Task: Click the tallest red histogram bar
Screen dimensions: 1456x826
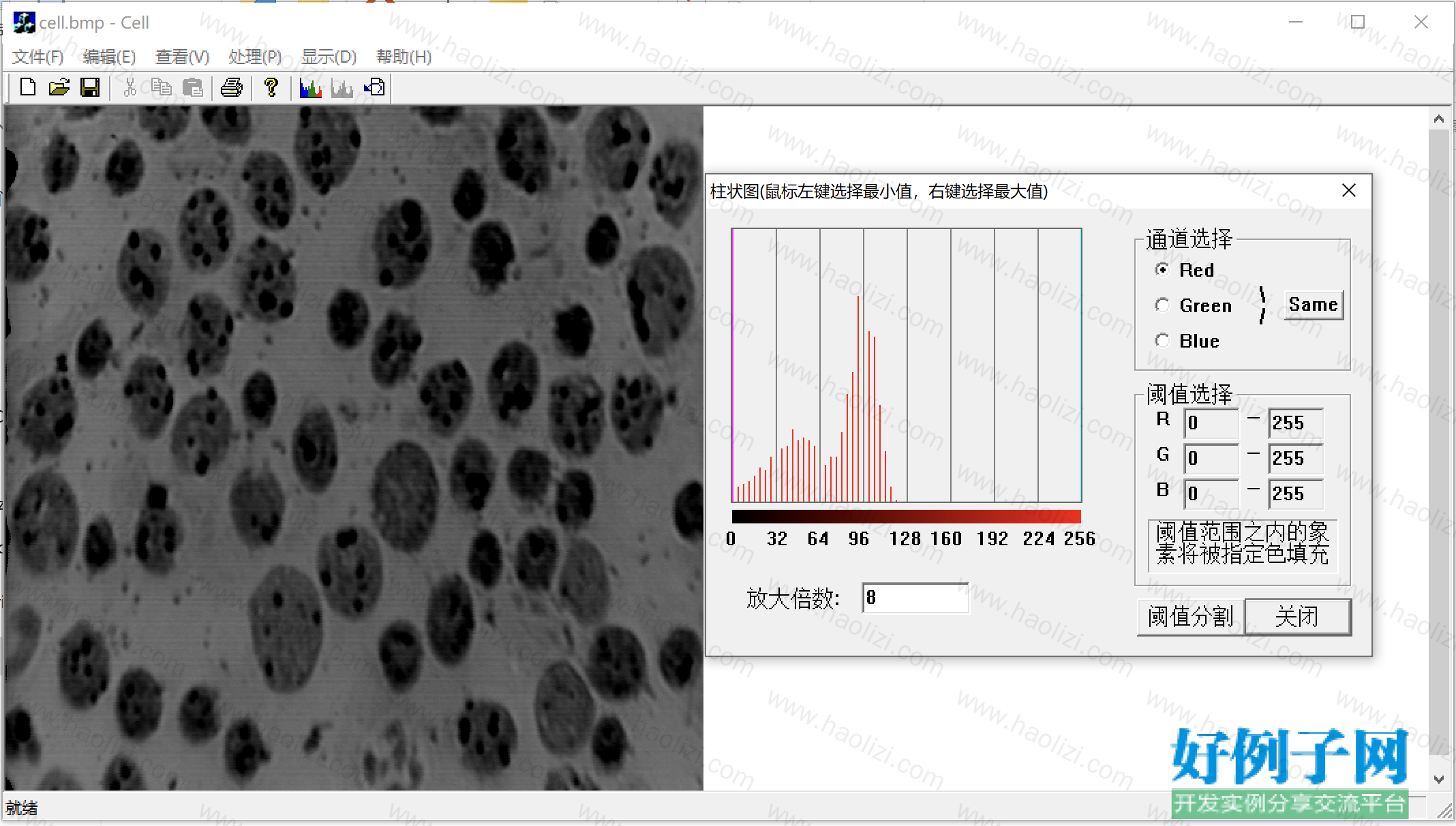Action: 858,399
